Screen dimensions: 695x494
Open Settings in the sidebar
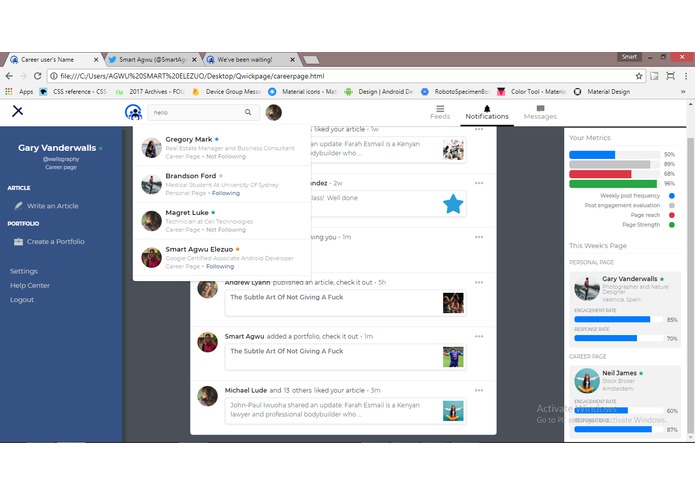[23, 271]
